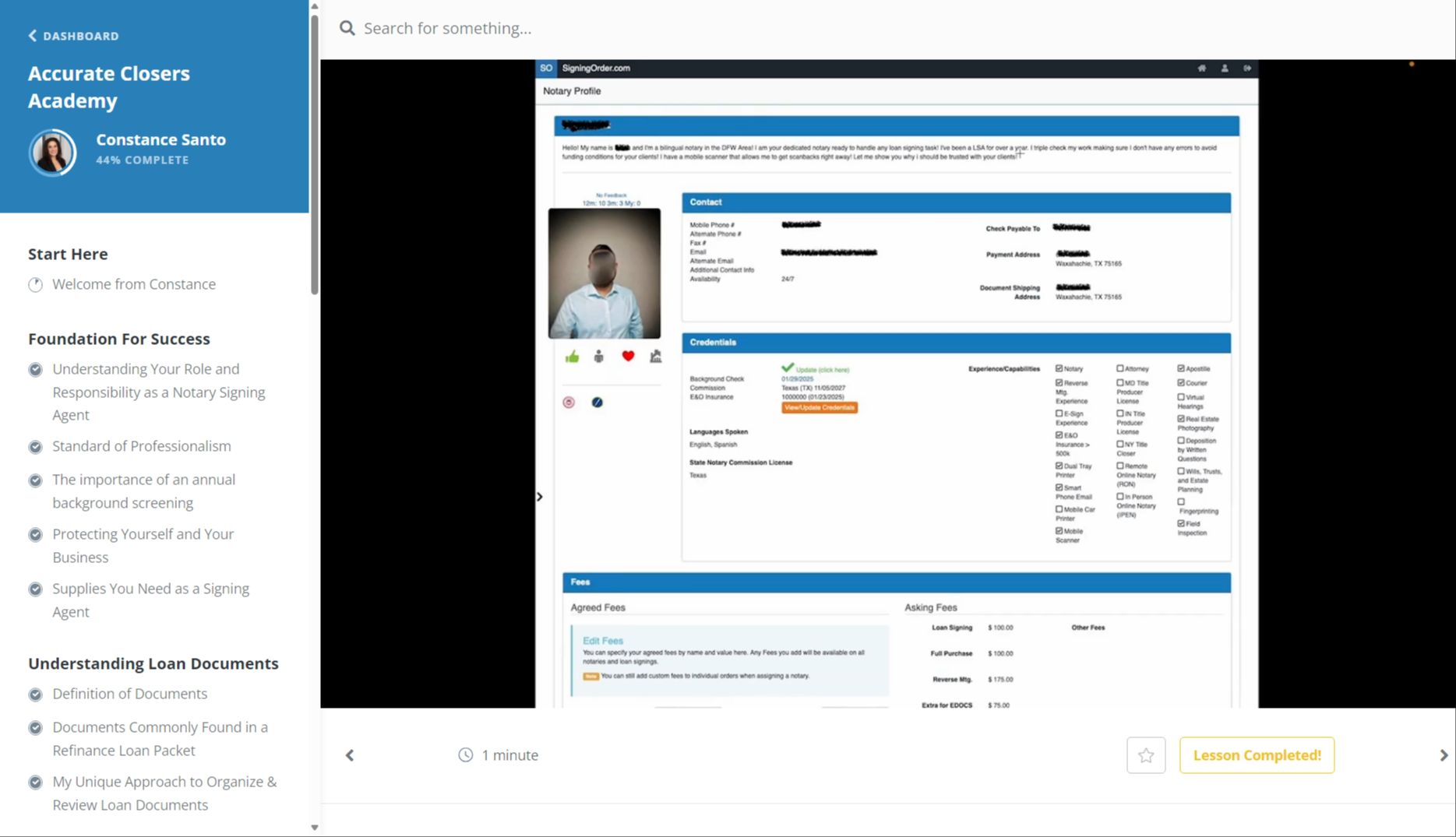
Task: Click the Contact section header
Action: pyautogui.click(x=957, y=202)
